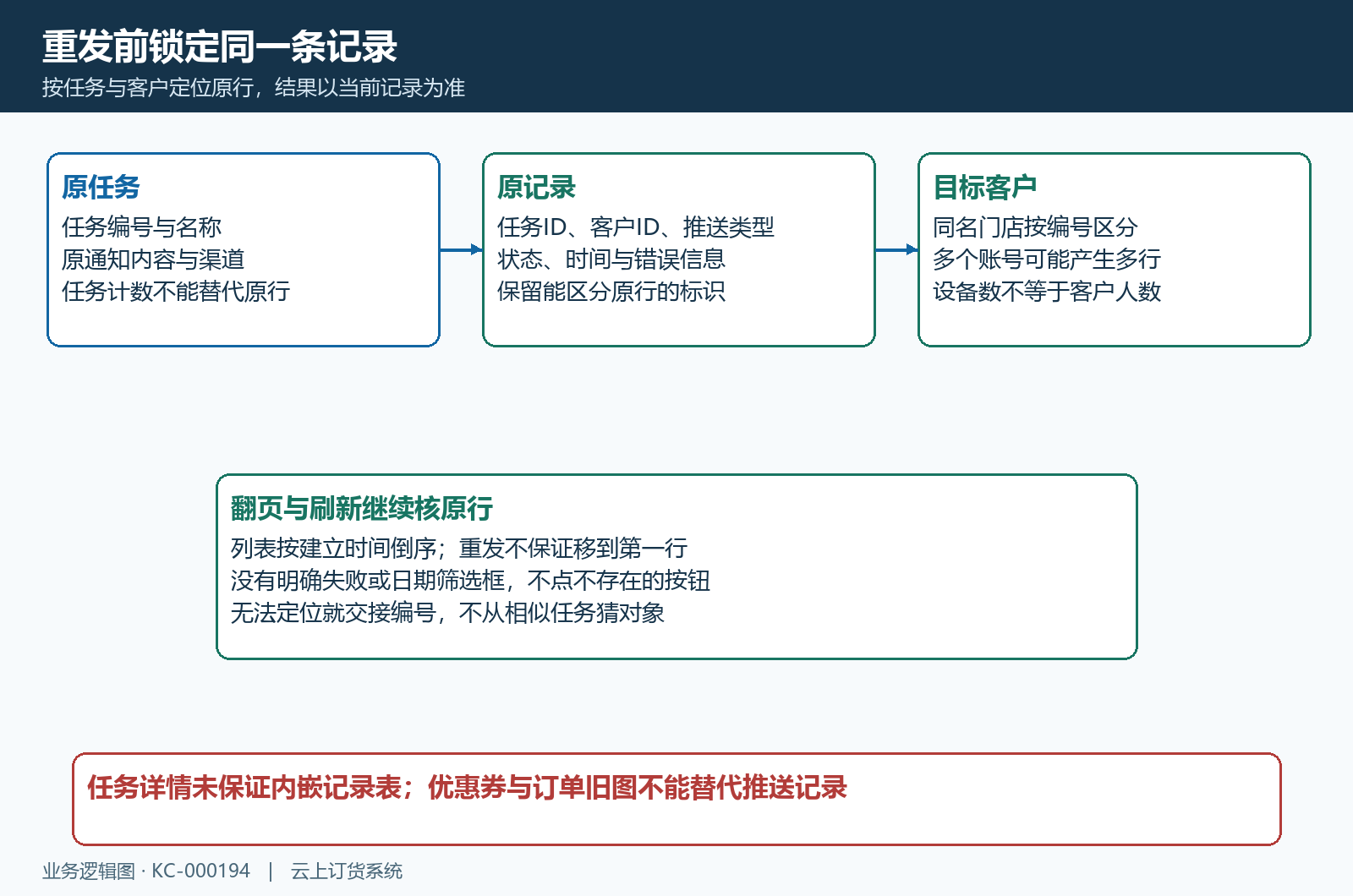Image resolution: width=1353 pixels, height=896 pixels.
Task: Select the line "无法定位就交接编号，不从相似任务猜对象"
Action: point(447,612)
